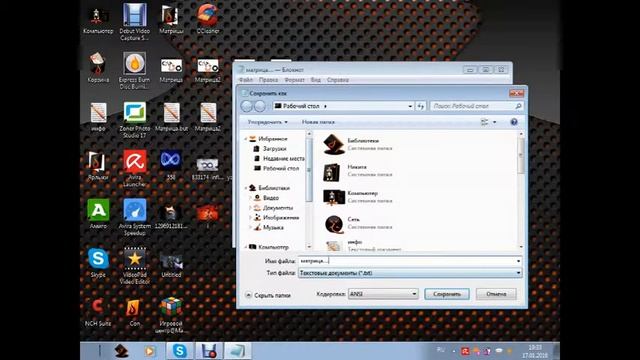Expand the Видео library node

pos(250,198)
